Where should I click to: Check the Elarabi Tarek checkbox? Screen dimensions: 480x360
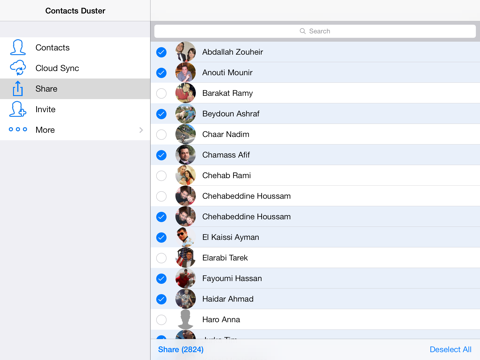161,258
